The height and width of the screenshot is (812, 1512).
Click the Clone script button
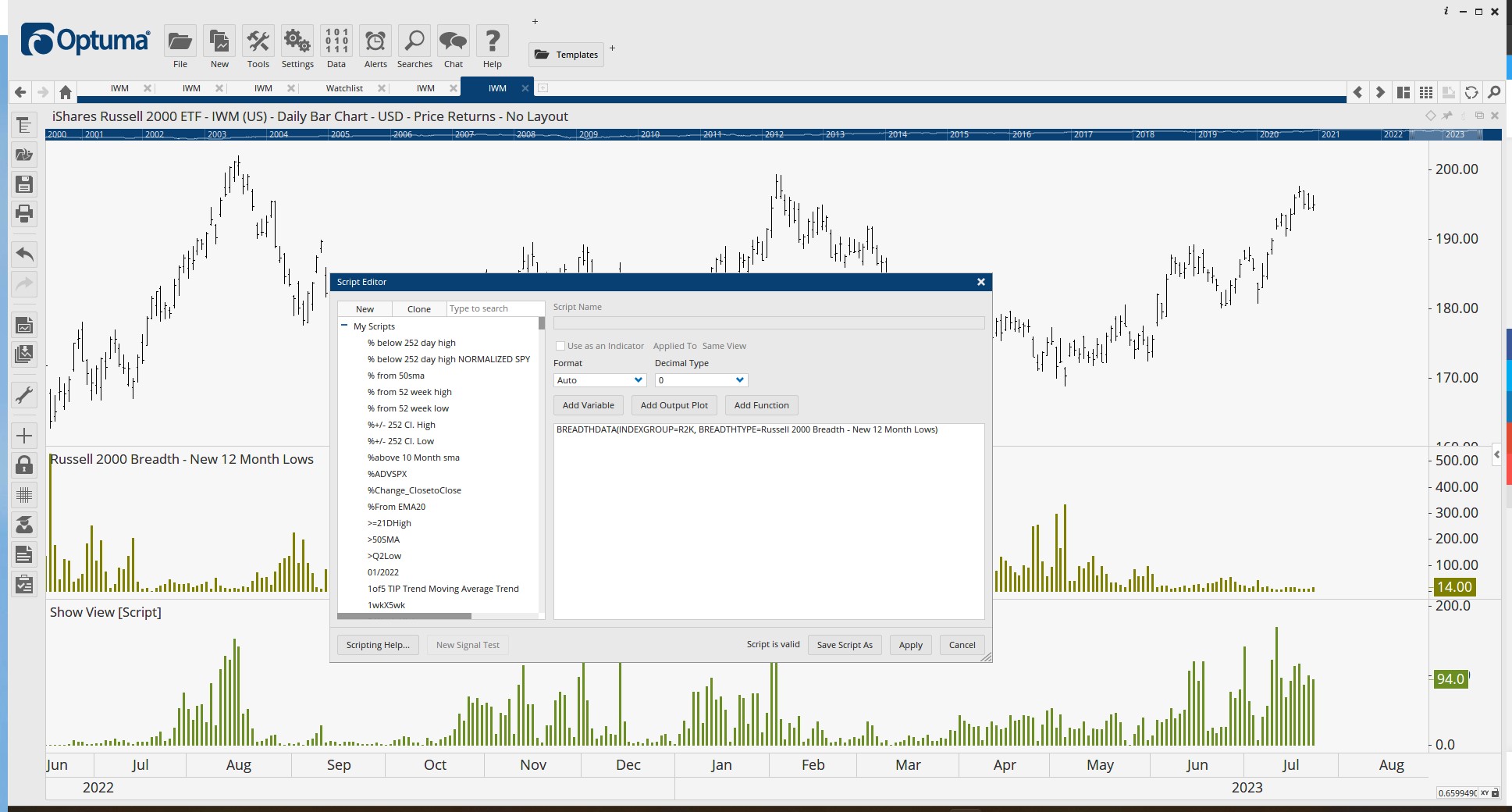point(419,309)
